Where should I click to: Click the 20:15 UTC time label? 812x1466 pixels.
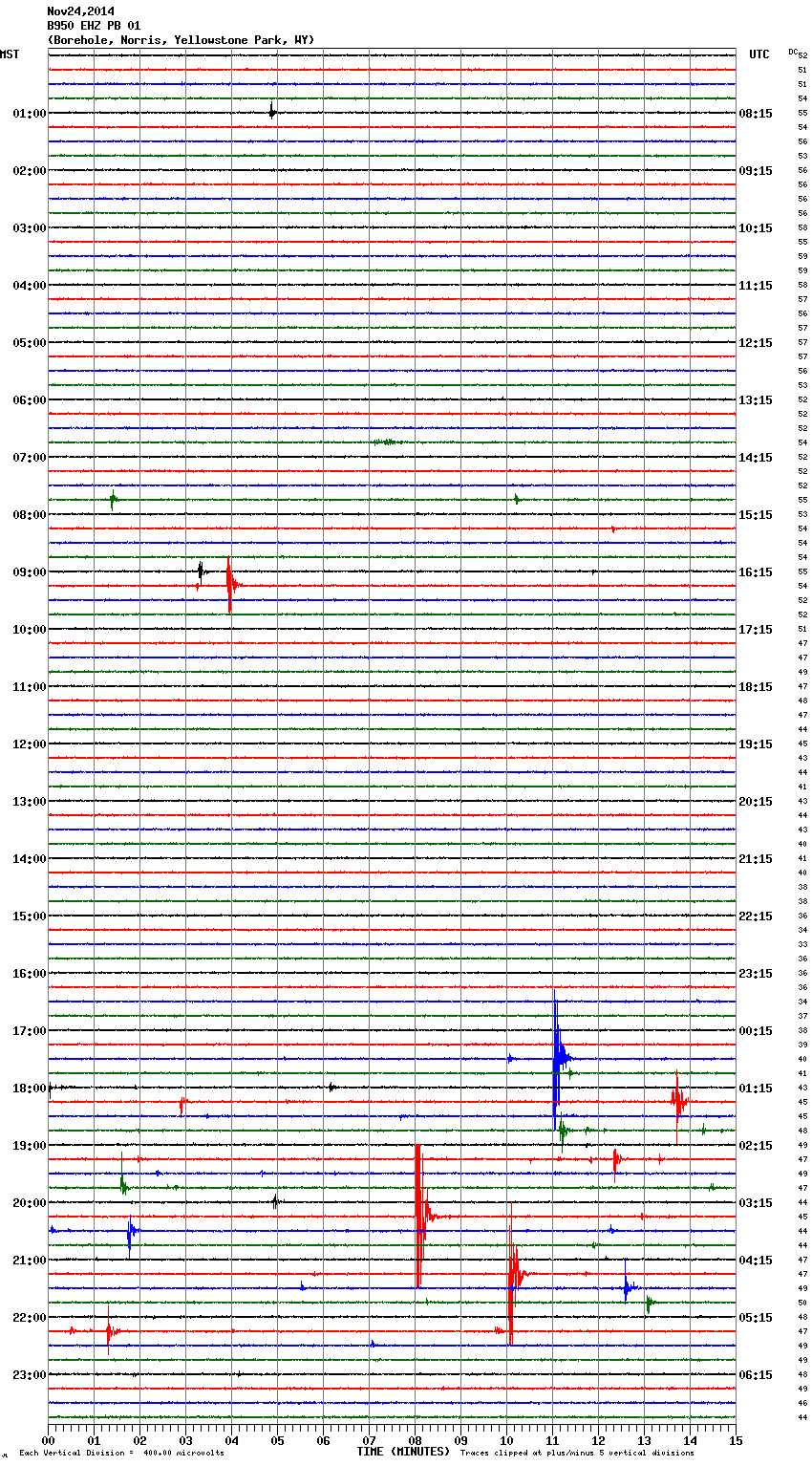pyautogui.click(x=756, y=802)
